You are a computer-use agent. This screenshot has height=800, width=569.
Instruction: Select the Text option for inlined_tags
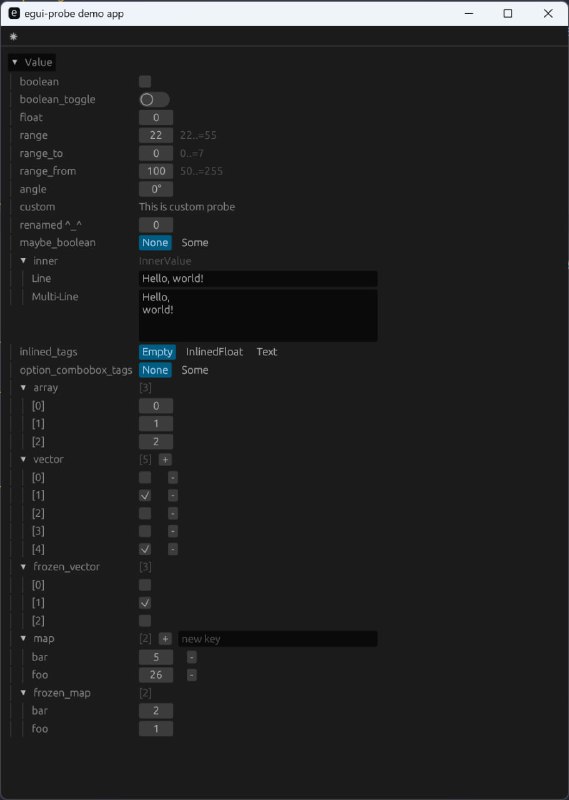pos(266,352)
